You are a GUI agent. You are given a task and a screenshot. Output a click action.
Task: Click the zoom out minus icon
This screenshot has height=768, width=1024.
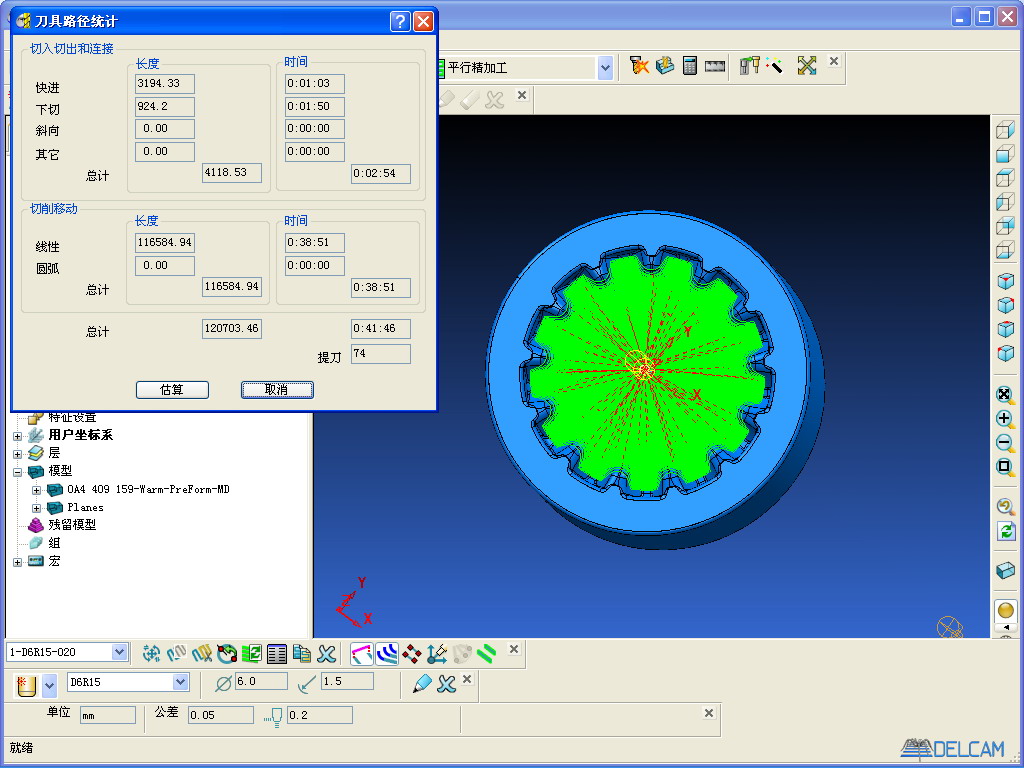coord(1005,443)
